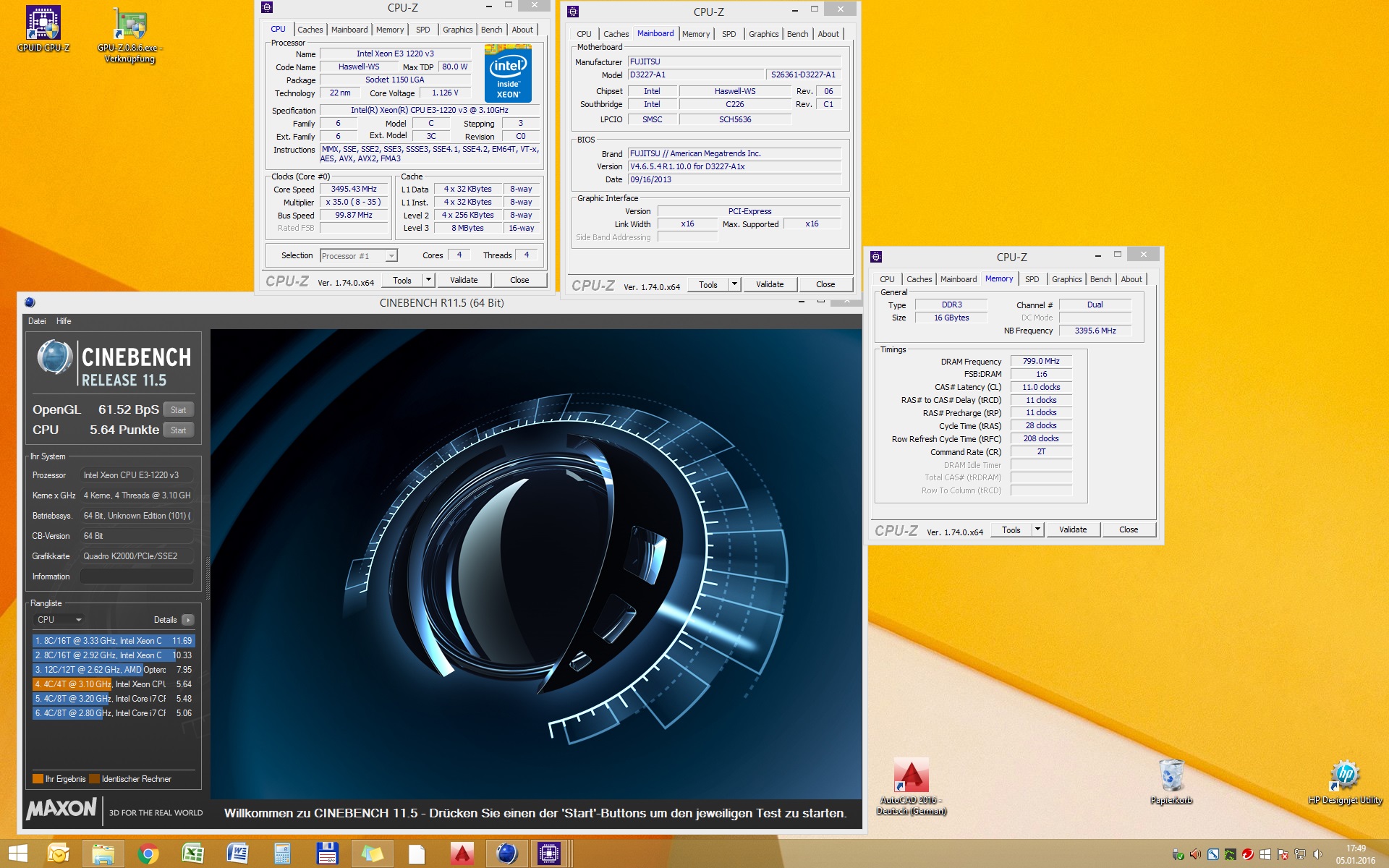The width and height of the screenshot is (1389, 868).
Task: Click the Tools button in CPU window
Action: click(402, 280)
